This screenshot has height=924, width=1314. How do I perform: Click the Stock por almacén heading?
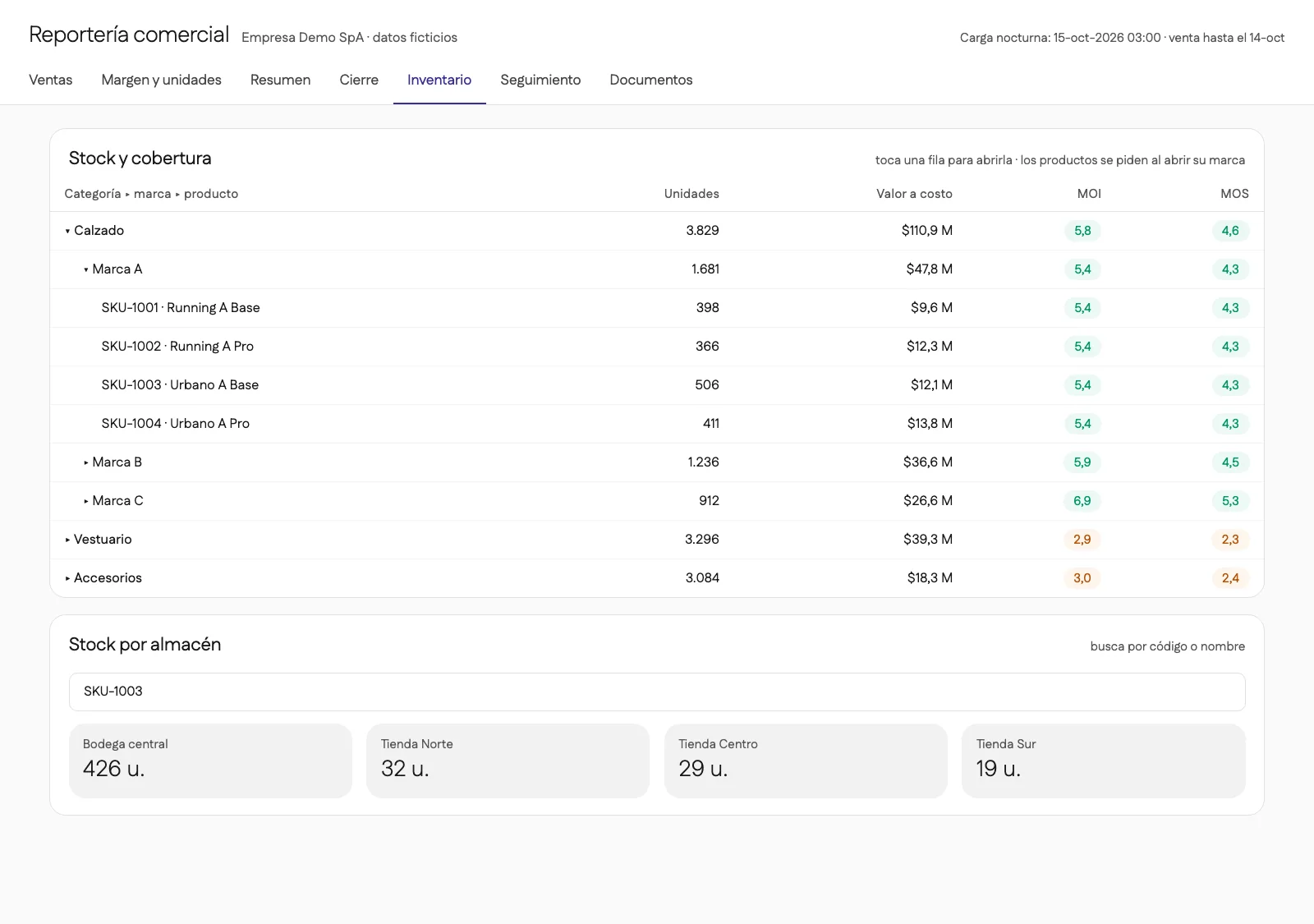point(145,645)
